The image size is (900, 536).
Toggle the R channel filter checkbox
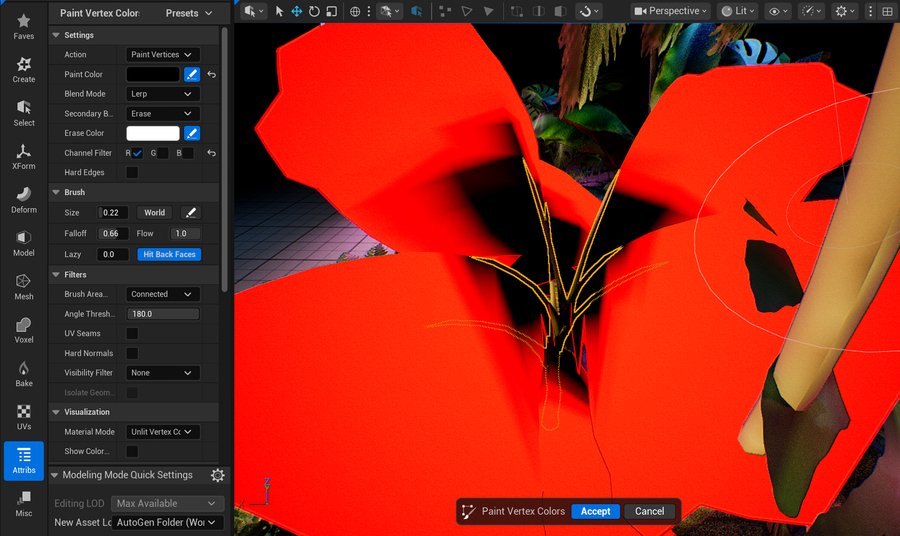tap(137, 153)
